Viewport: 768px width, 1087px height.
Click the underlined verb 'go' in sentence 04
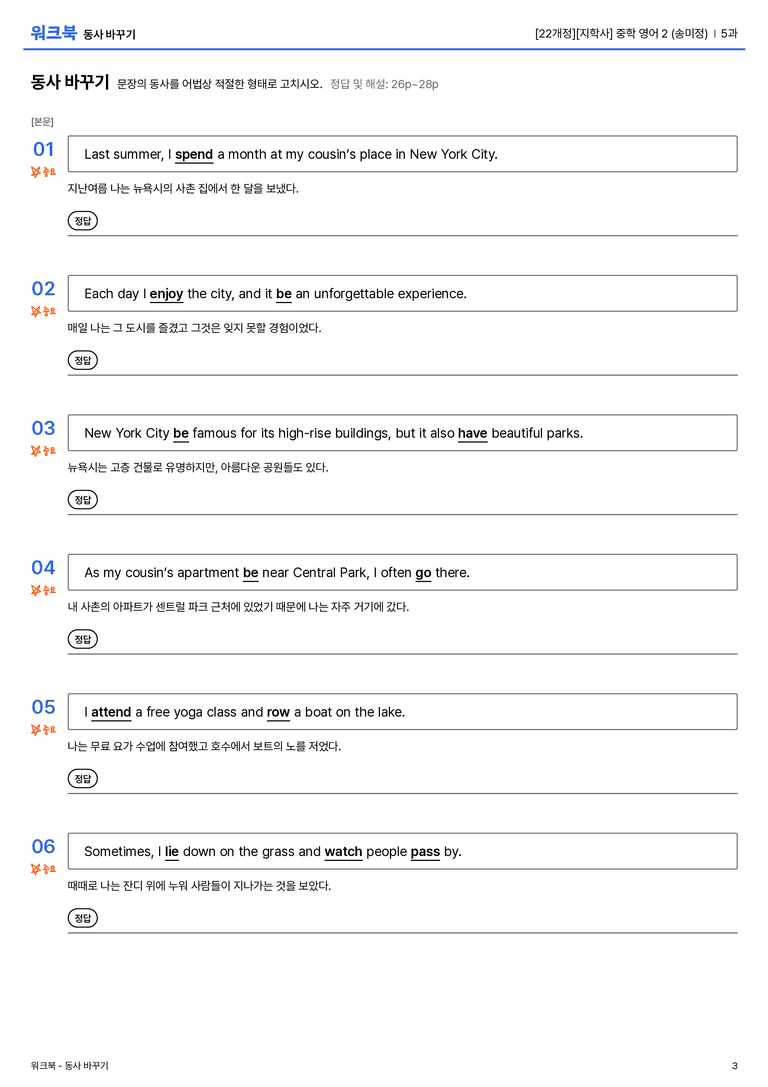424,573
